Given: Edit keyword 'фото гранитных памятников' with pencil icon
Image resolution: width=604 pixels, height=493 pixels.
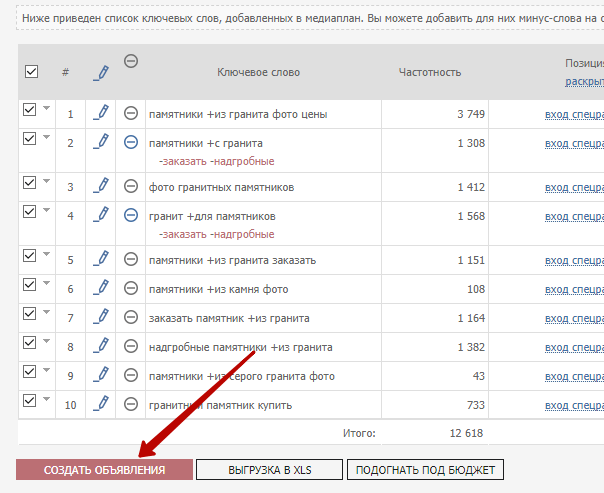Looking at the screenshot, I should coord(100,187).
